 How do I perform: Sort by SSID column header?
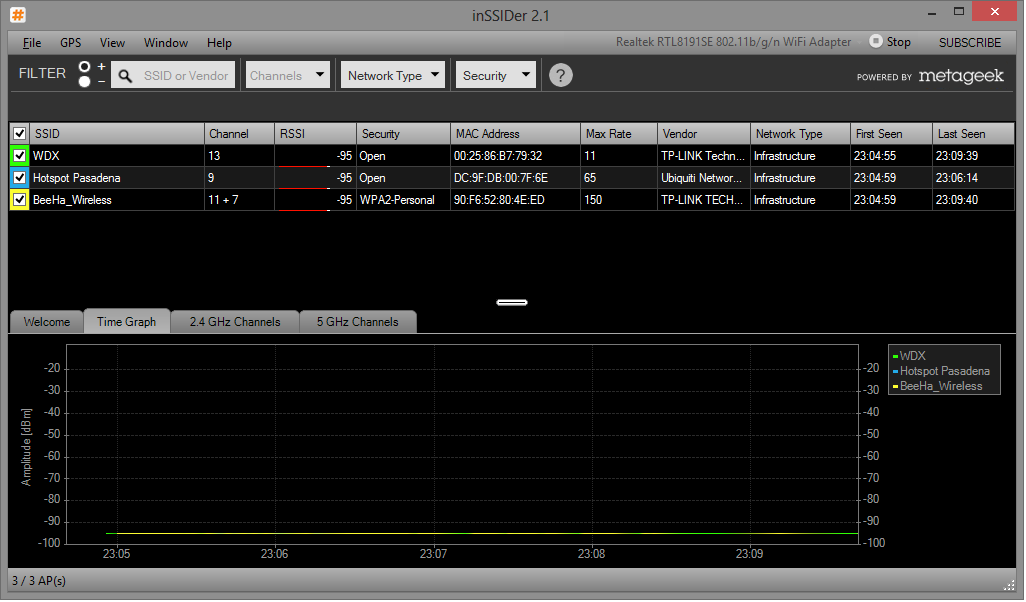click(117, 133)
